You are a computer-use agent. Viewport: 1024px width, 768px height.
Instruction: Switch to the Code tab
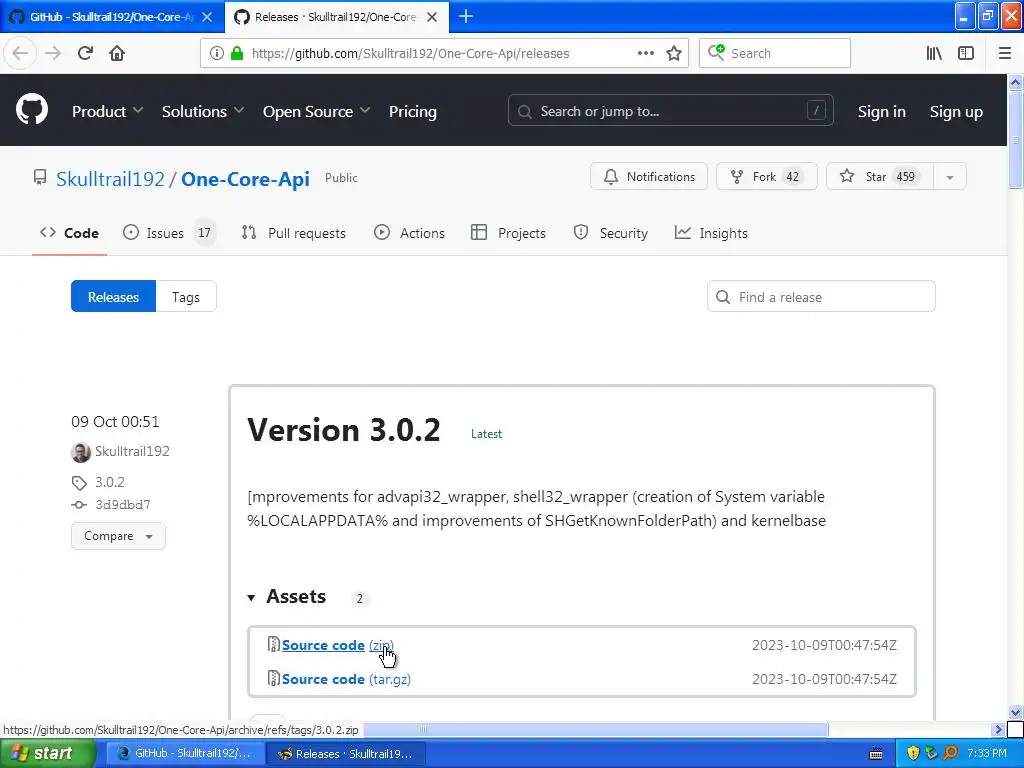coord(69,233)
